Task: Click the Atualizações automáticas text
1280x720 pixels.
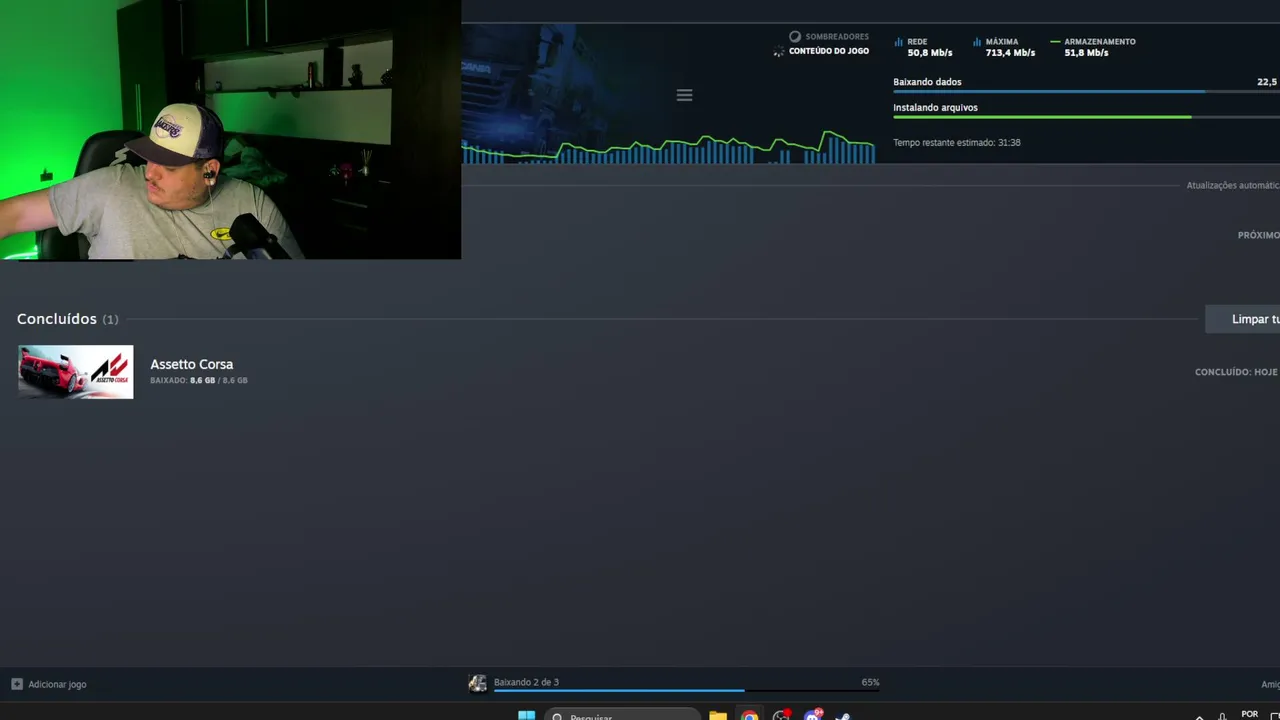Action: (1233, 185)
